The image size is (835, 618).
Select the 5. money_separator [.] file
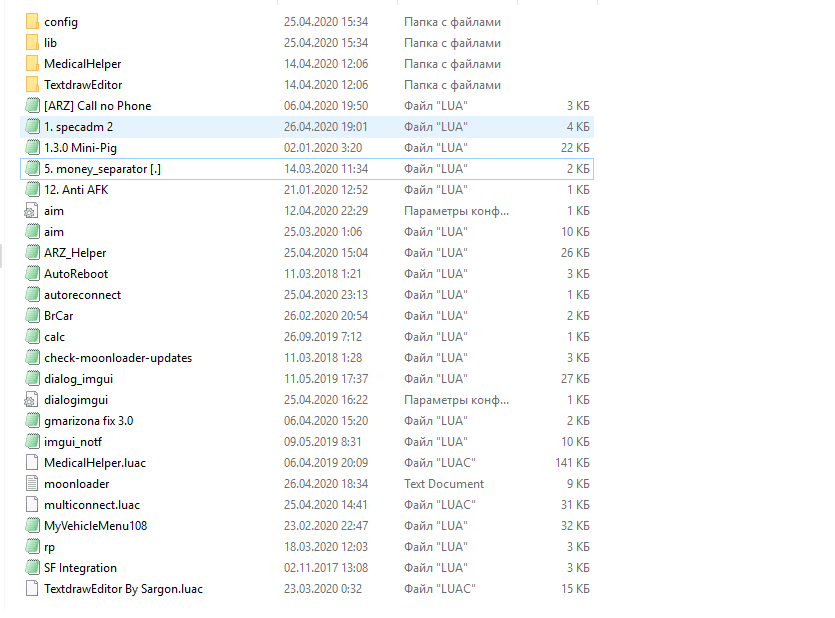pos(102,169)
